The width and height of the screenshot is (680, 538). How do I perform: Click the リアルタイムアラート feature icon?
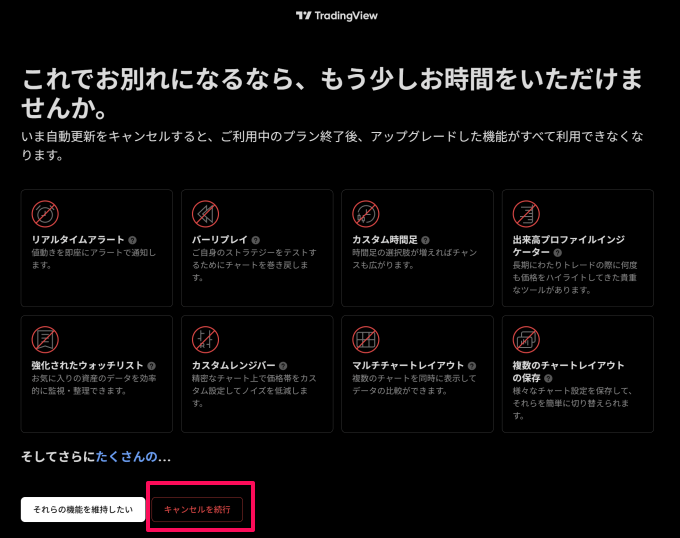45,213
